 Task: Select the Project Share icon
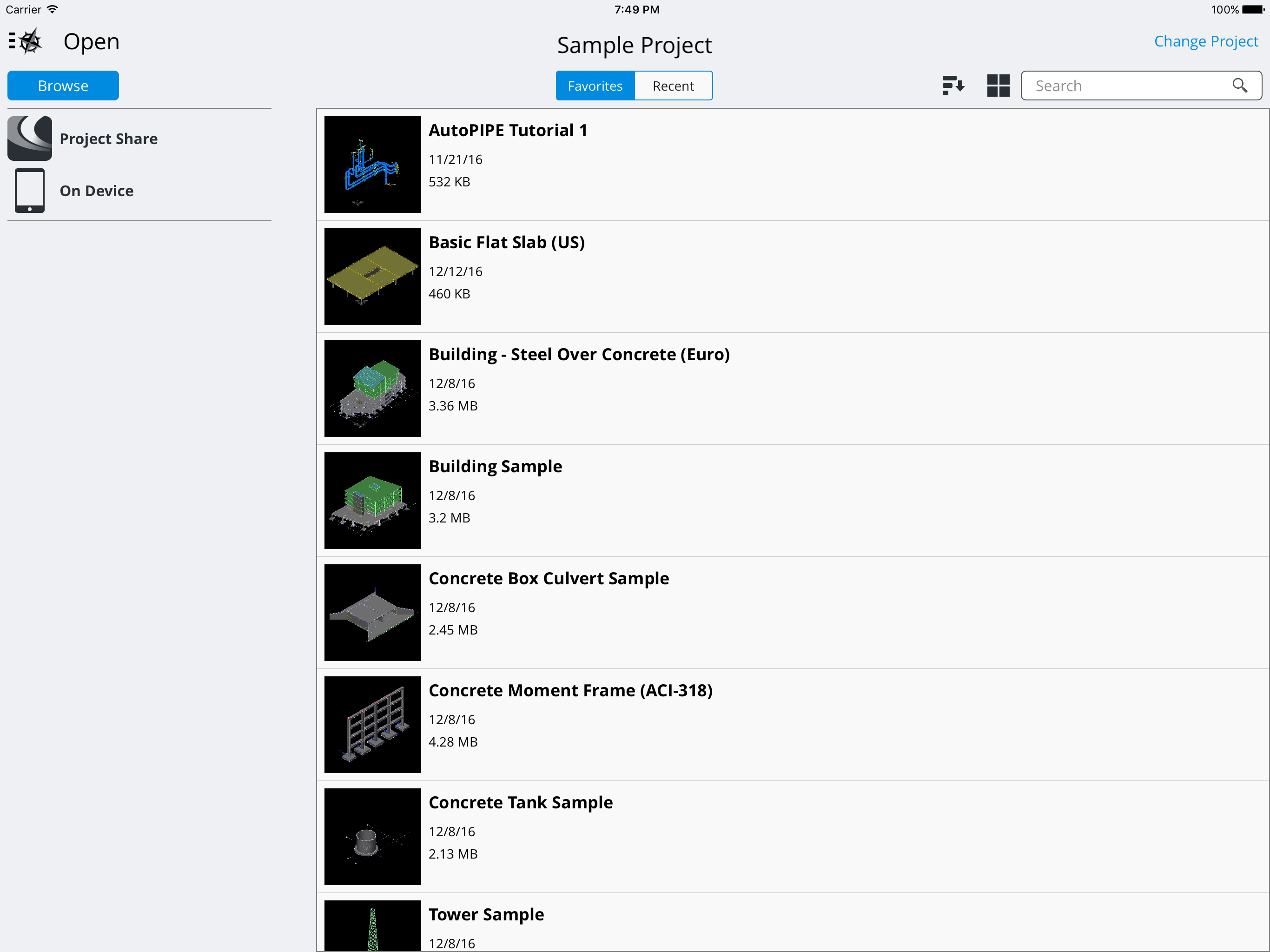pos(30,139)
